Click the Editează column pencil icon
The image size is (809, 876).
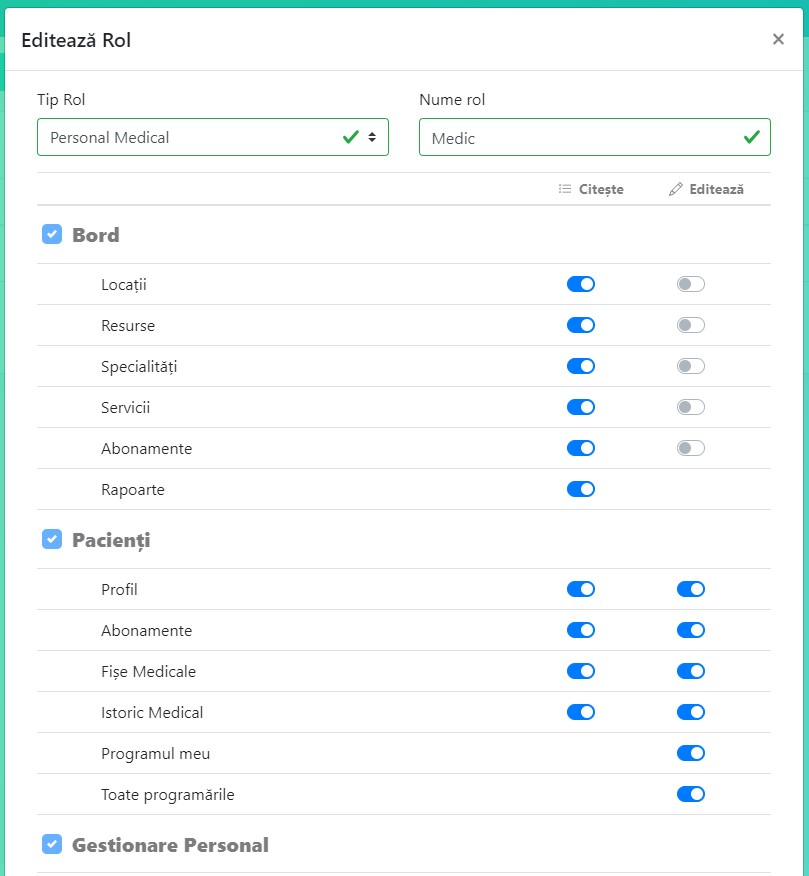[x=676, y=189]
